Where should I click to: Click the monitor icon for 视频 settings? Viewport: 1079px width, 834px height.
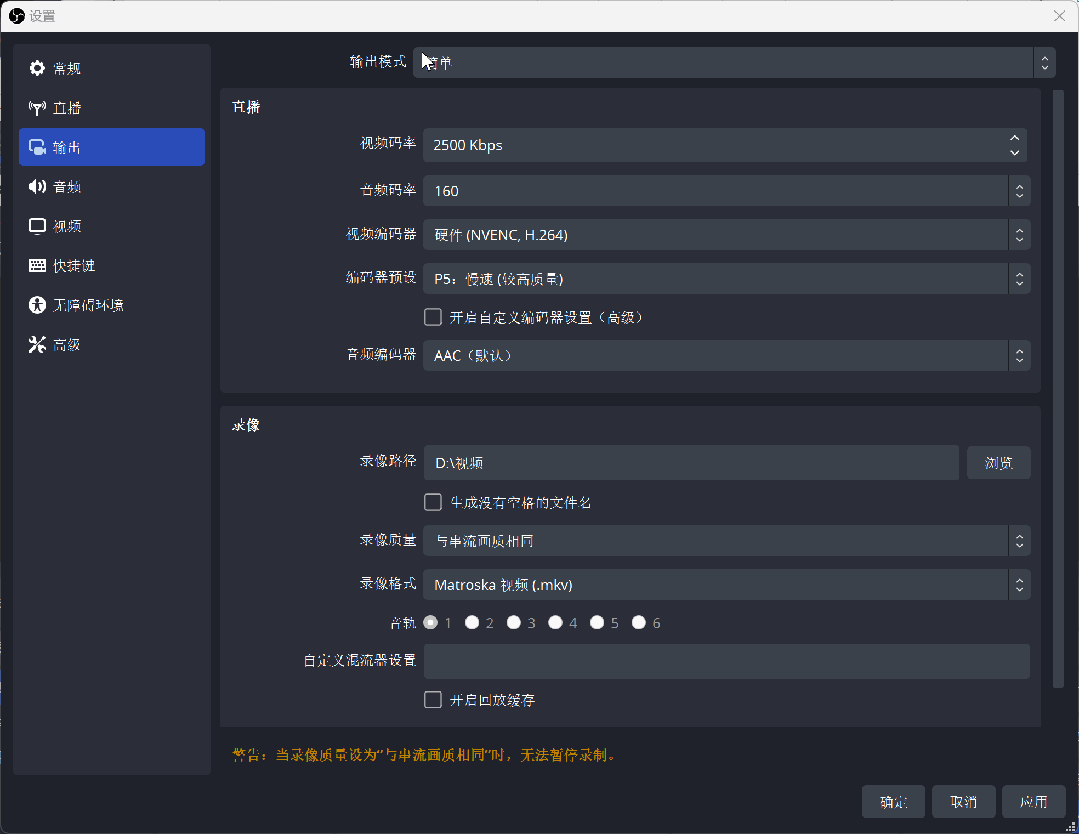point(37,226)
